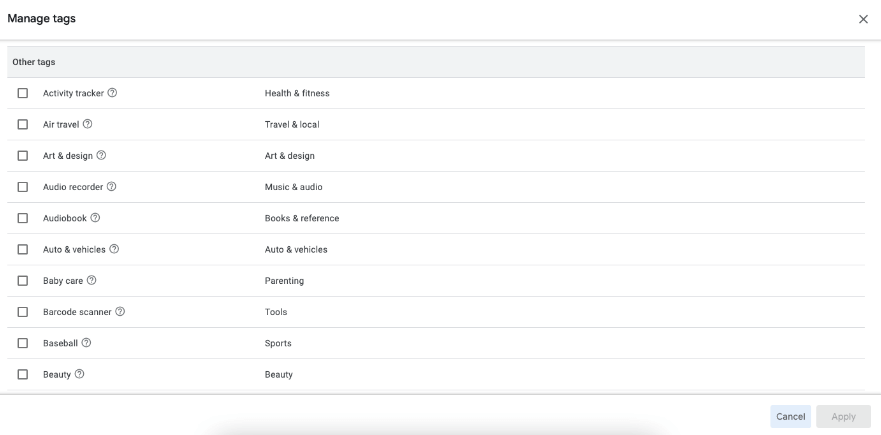Click the Manage tags title
This screenshot has height=435, width=881.
tap(42, 19)
